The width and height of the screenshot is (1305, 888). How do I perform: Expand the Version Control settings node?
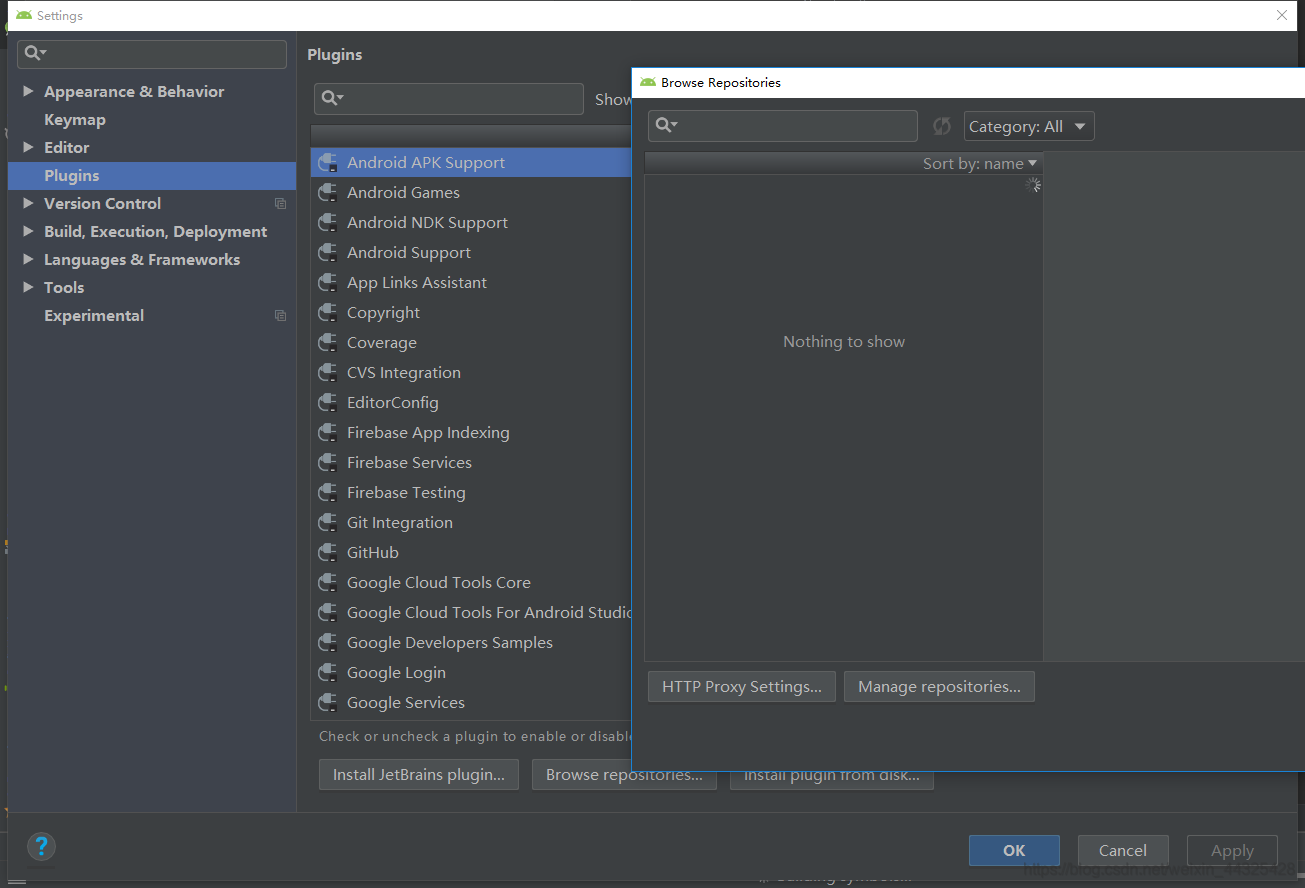click(28, 203)
